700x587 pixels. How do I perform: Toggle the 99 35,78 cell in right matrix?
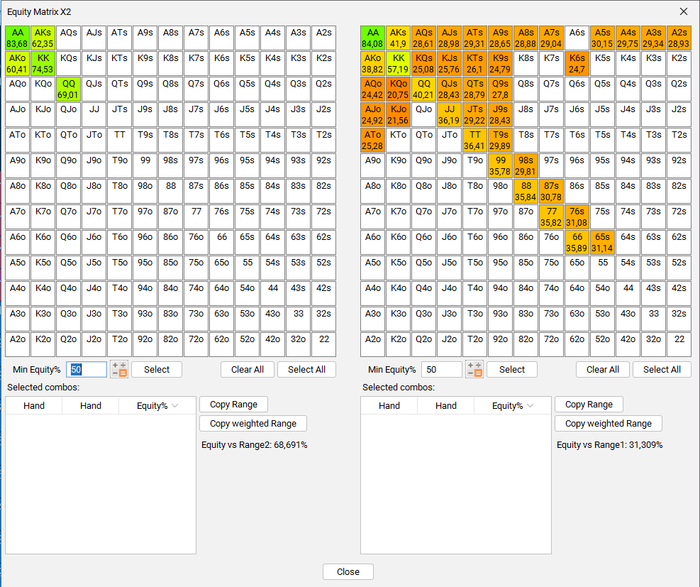(500, 166)
